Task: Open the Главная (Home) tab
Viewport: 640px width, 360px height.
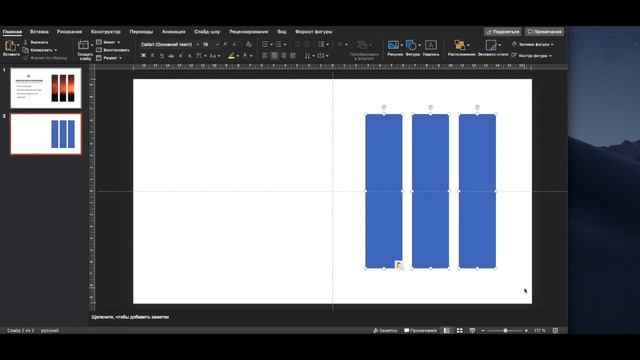Action: (12, 31)
